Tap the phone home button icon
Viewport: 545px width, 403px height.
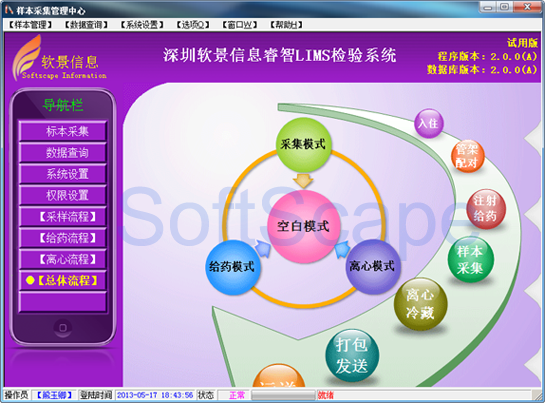63,328
